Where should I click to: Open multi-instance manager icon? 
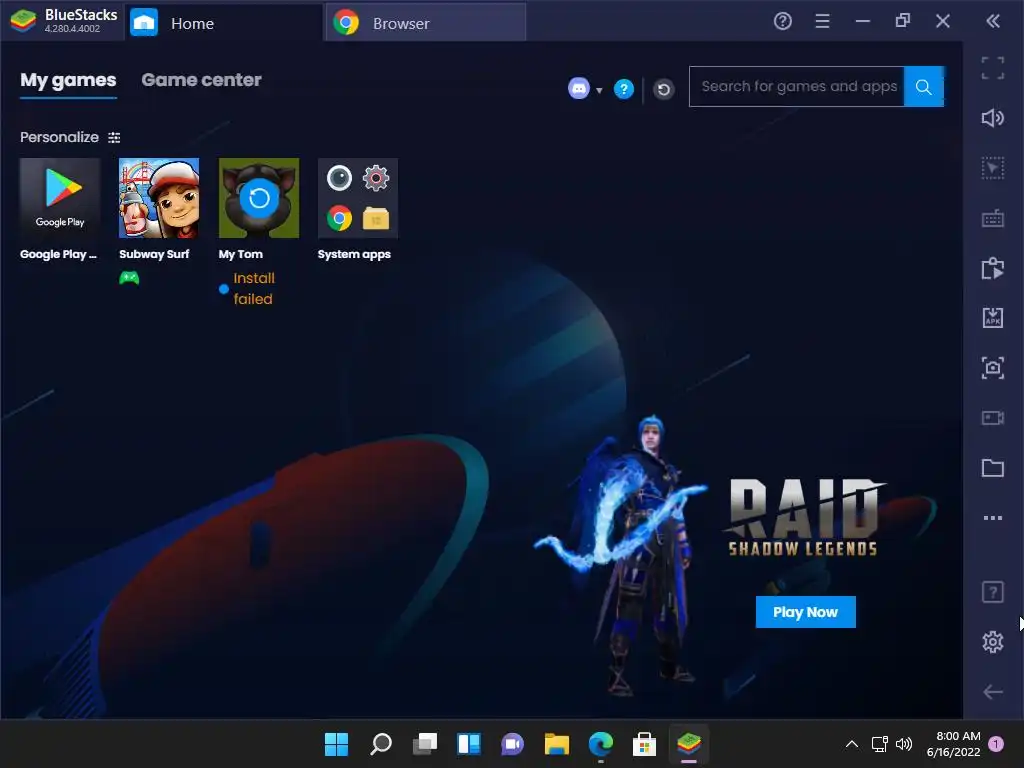993,268
